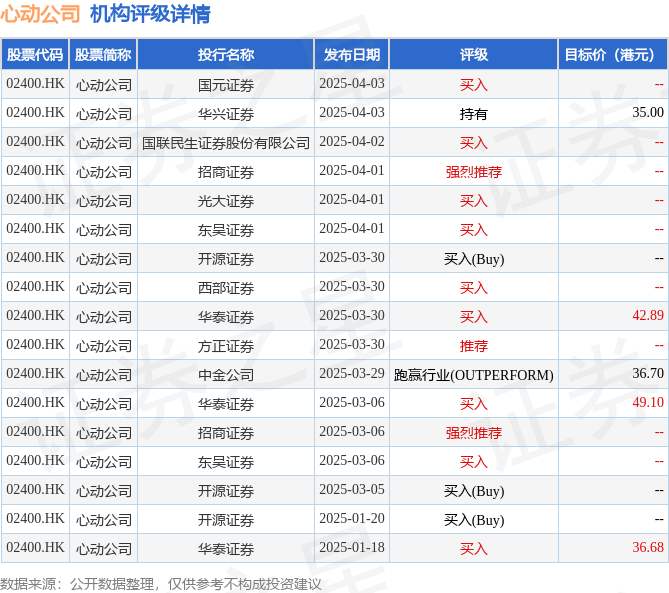Click 买入 rating in 西部证券 row

(x=474, y=288)
